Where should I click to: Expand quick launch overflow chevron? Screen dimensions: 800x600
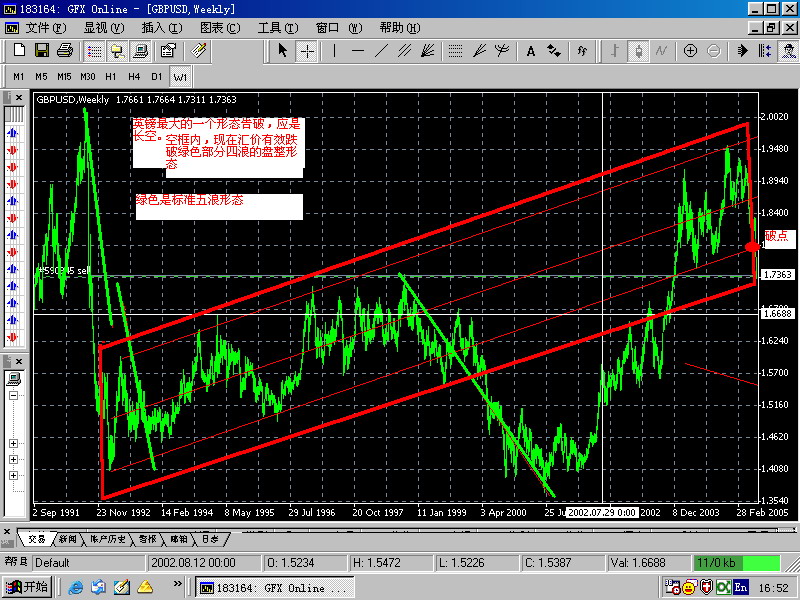177,584
